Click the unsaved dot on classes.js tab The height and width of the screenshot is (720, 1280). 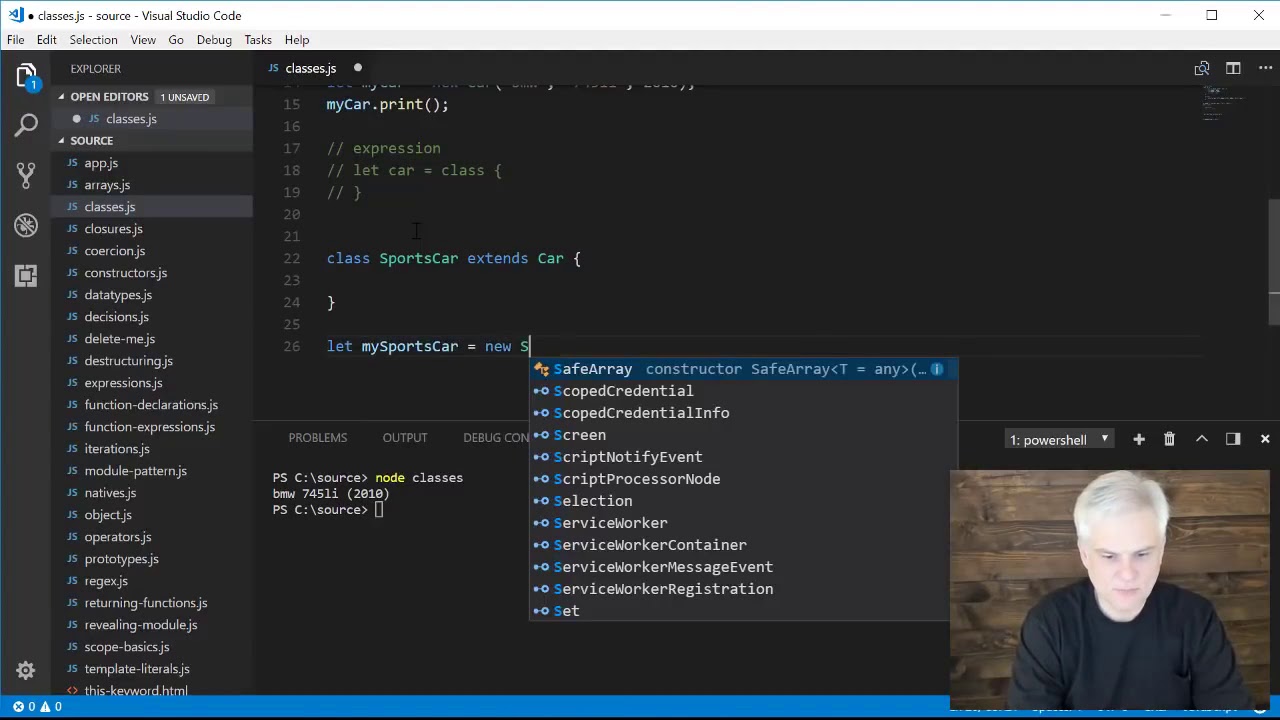click(357, 68)
